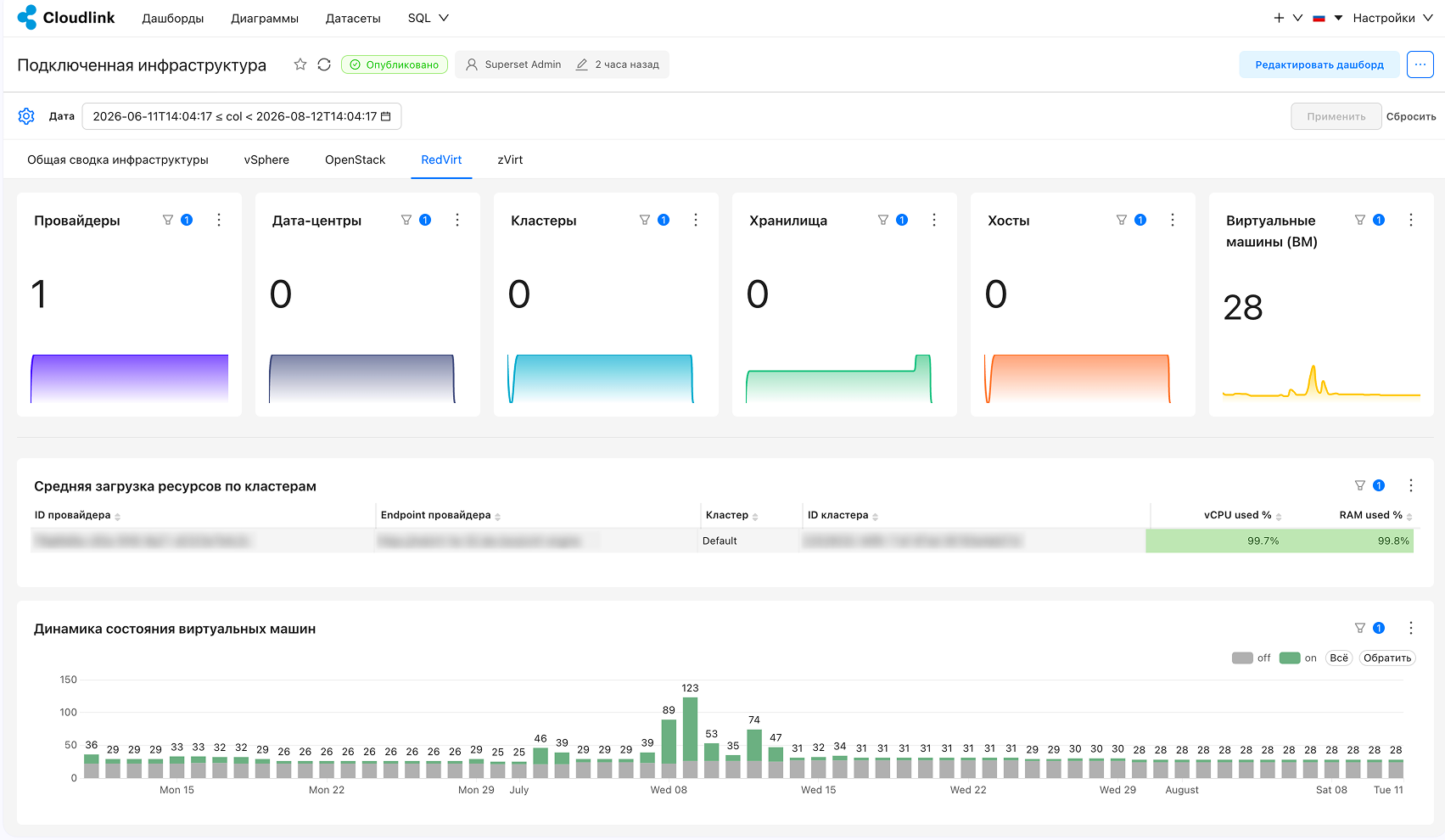
Task: Open Дата-центры card three-dot menu
Action: (x=457, y=220)
